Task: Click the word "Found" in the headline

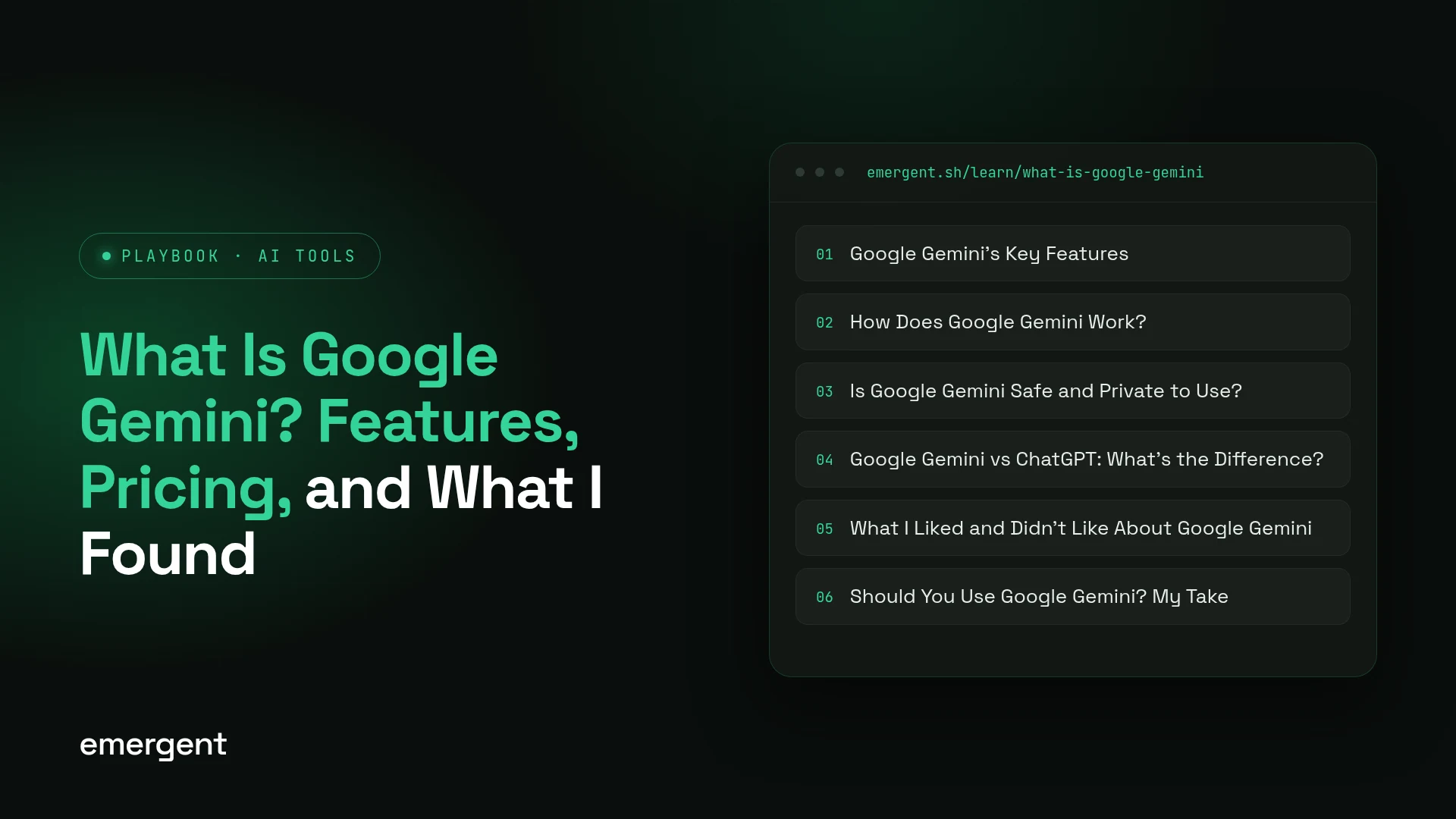Action: [168, 554]
